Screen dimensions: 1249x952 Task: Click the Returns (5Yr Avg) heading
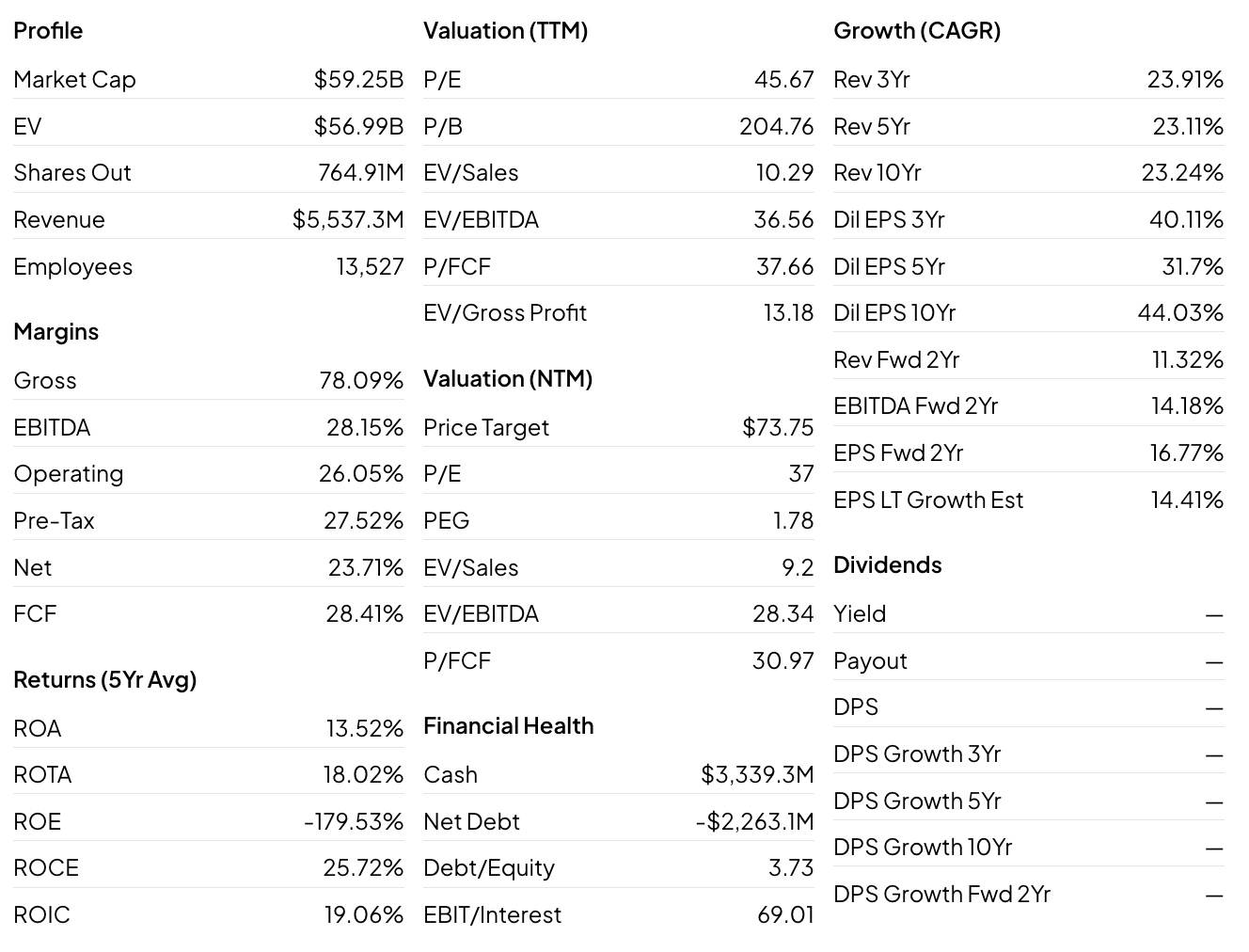pyautogui.click(x=105, y=680)
